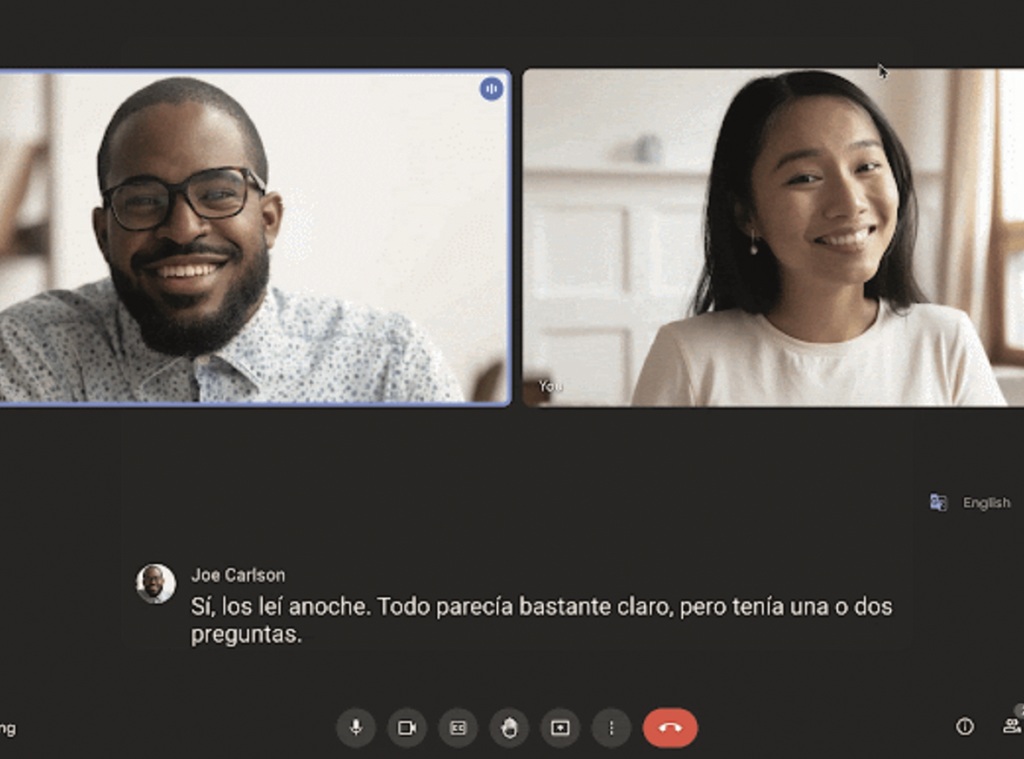Toggle closed captions button
The height and width of the screenshot is (759, 1024).
point(458,728)
